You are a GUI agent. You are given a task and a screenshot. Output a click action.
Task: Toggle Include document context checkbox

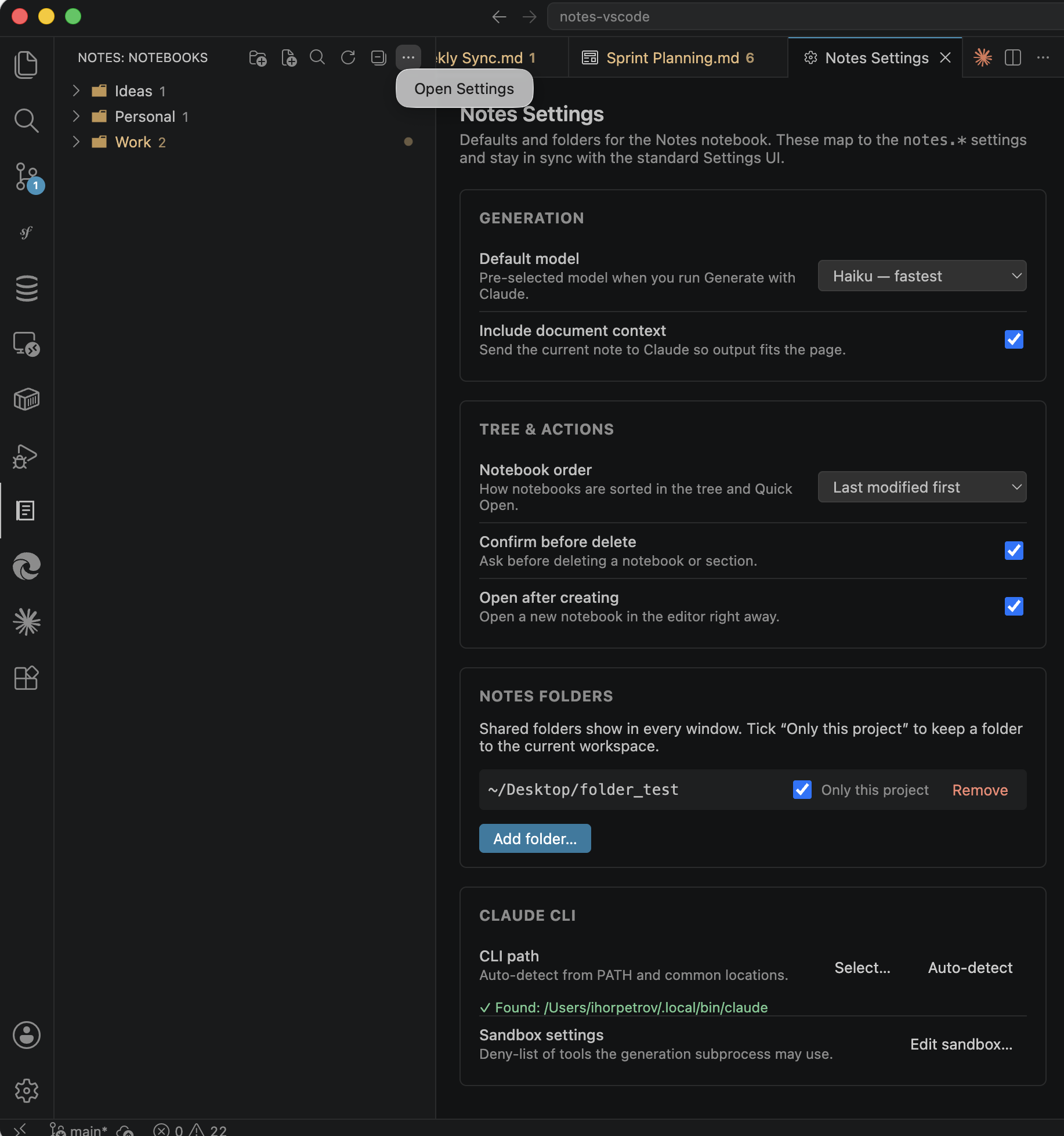click(x=1014, y=339)
